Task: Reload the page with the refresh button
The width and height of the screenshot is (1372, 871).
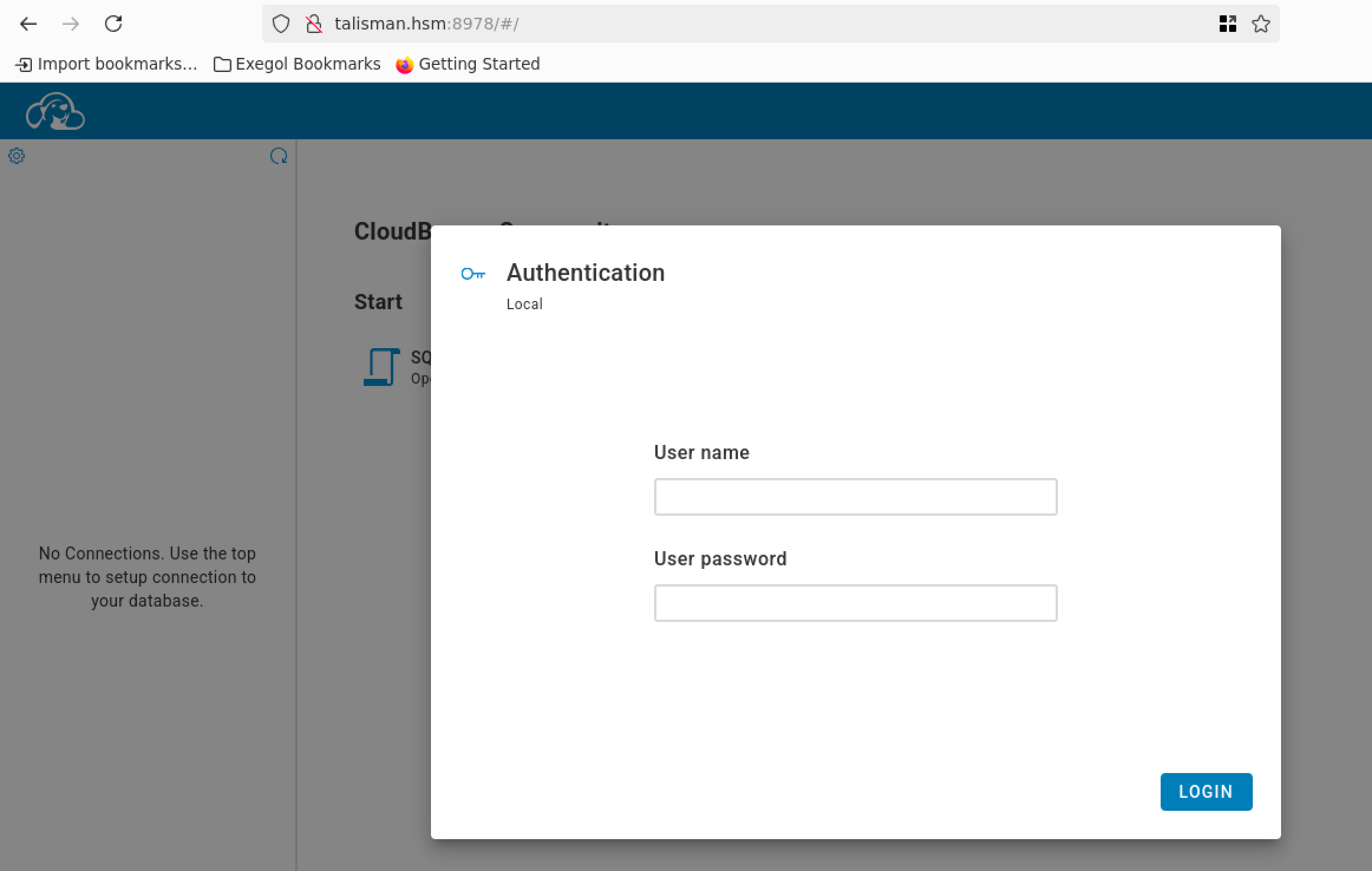Action: point(113,24)
